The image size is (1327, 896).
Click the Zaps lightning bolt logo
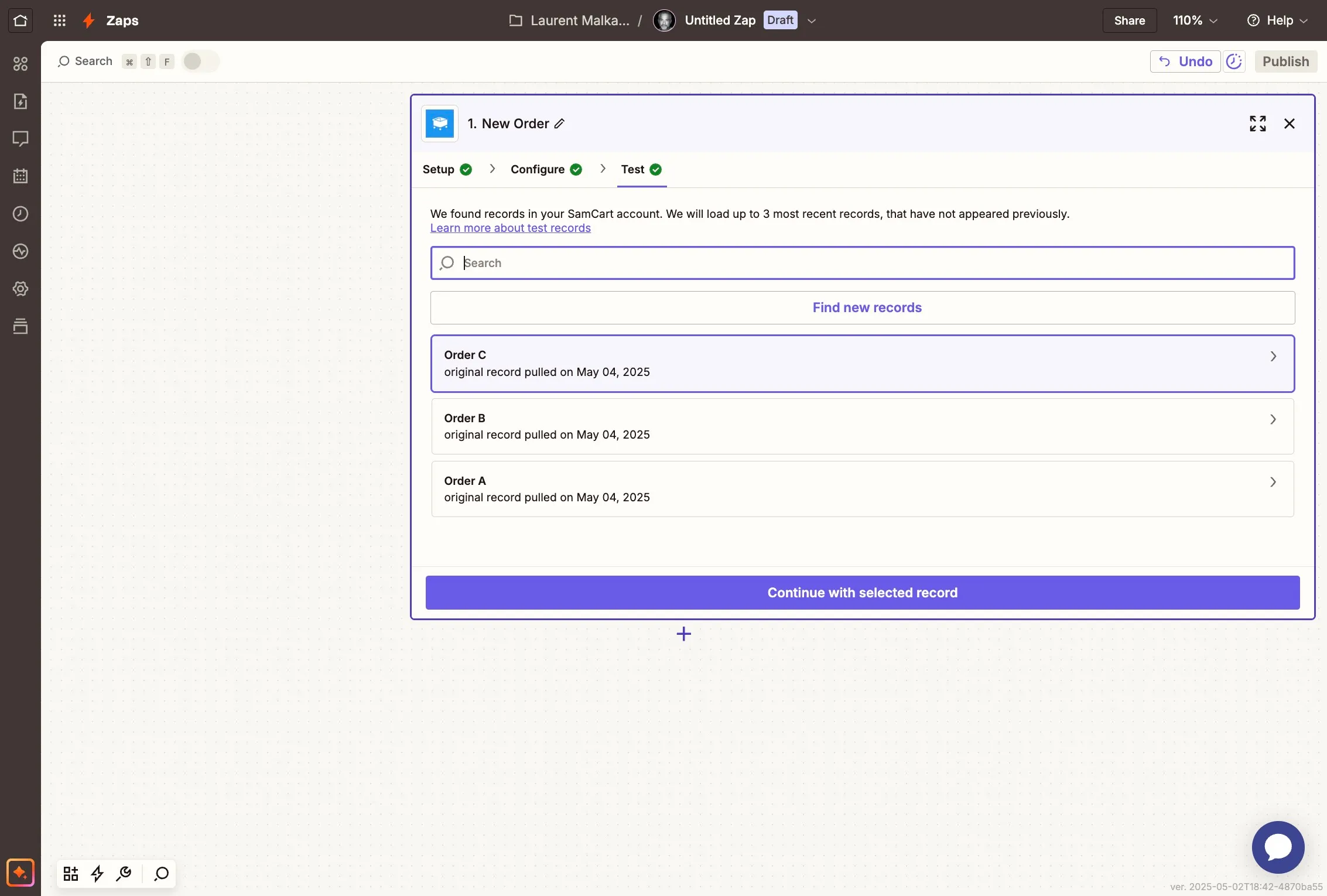pyautogui.click(x=88, y=20)
